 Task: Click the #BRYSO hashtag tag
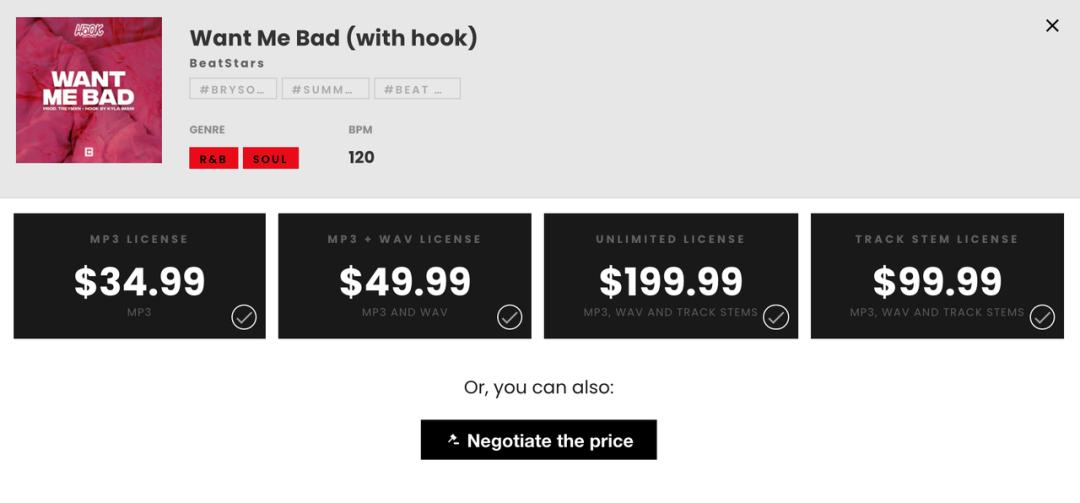tap(233, 89)
